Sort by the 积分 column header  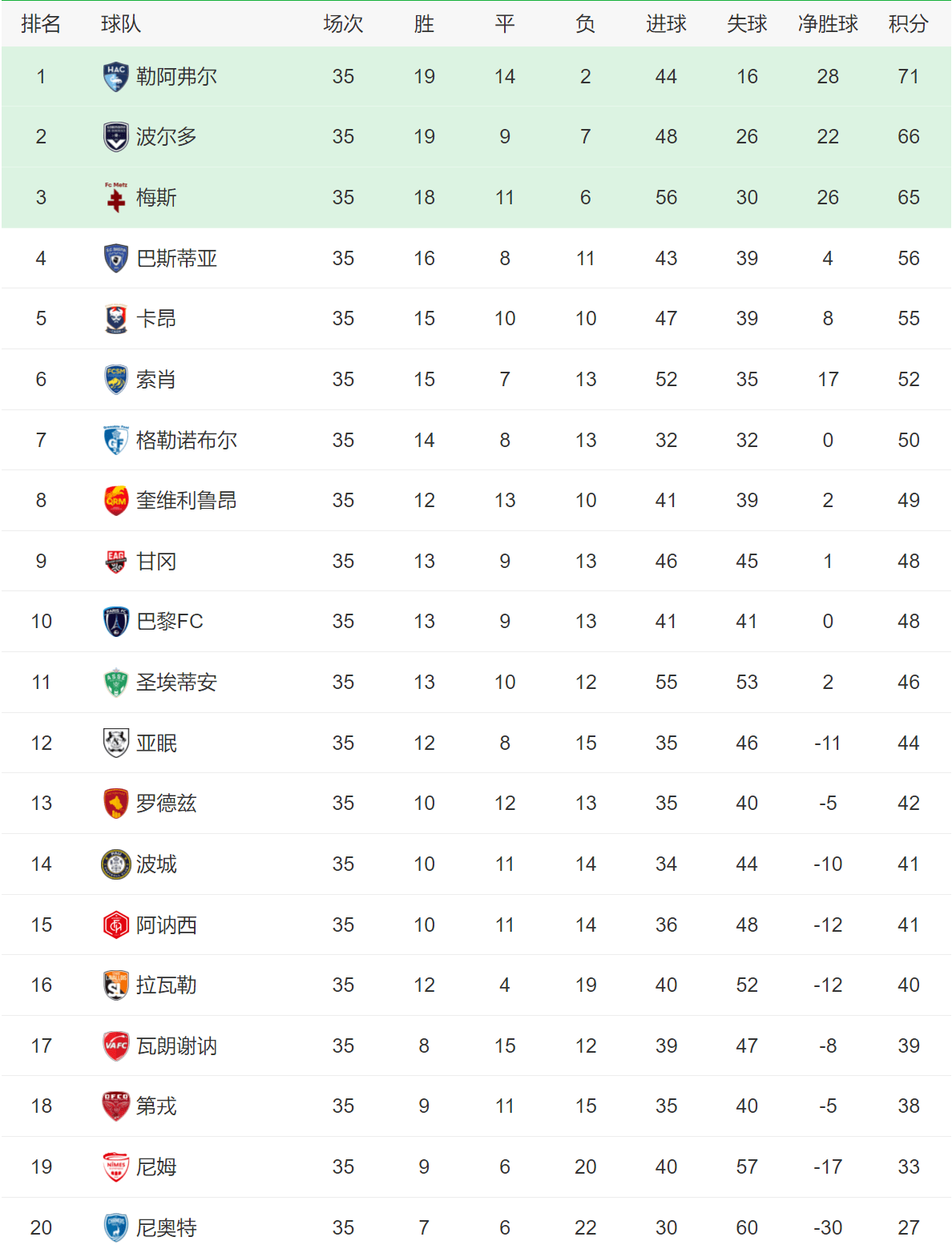[908, 24]
